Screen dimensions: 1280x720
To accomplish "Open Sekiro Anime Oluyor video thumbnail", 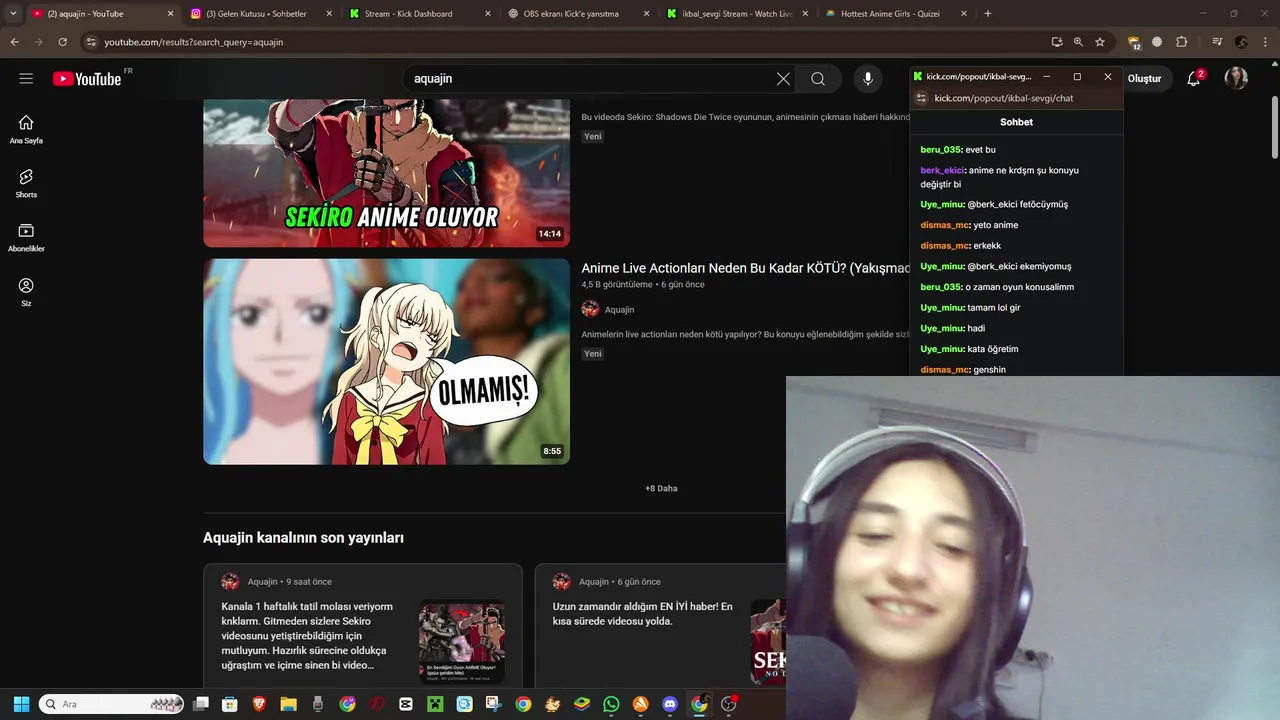I will 386,173.
